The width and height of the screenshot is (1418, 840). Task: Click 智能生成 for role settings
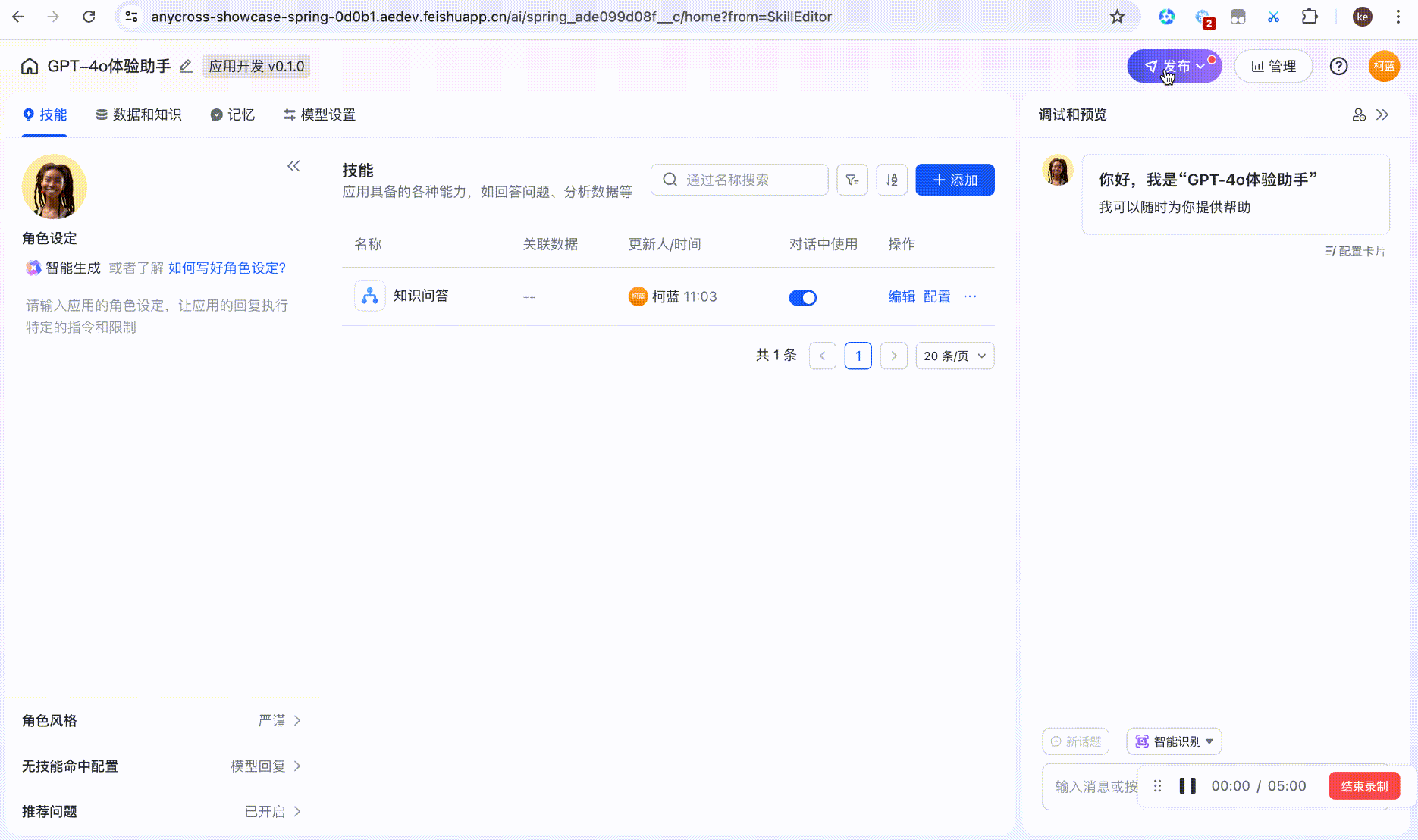pos(63,268)
